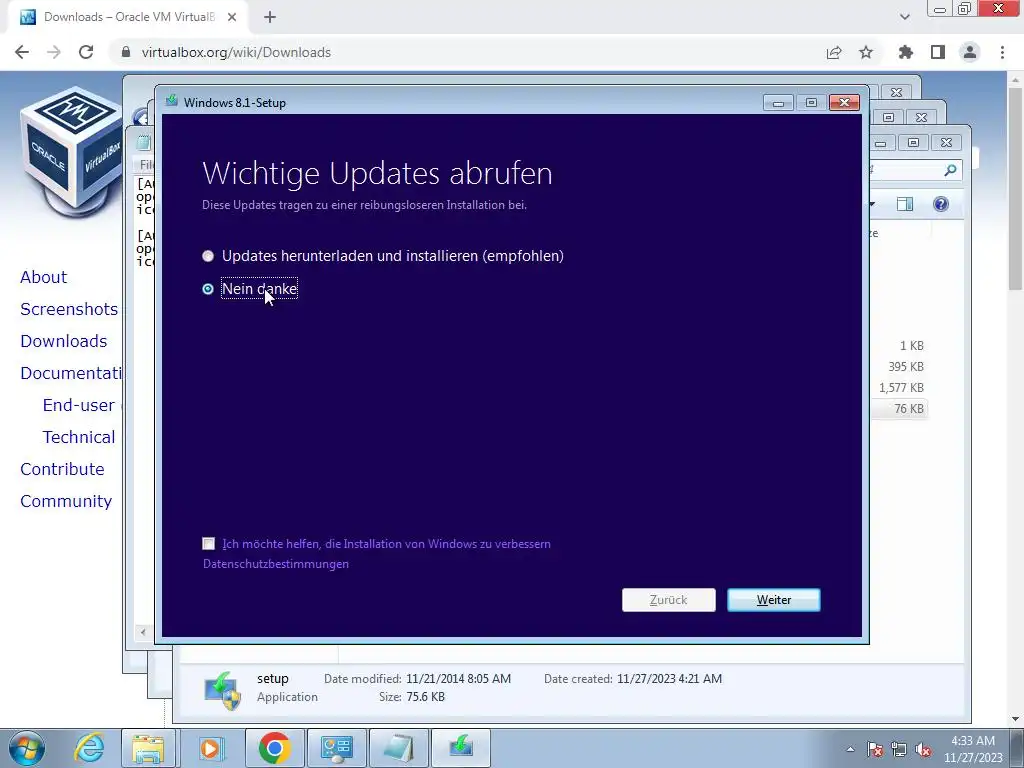Select the Nein danke radio button
This screenshot has width=1024, height=768.
pos(208,289)
